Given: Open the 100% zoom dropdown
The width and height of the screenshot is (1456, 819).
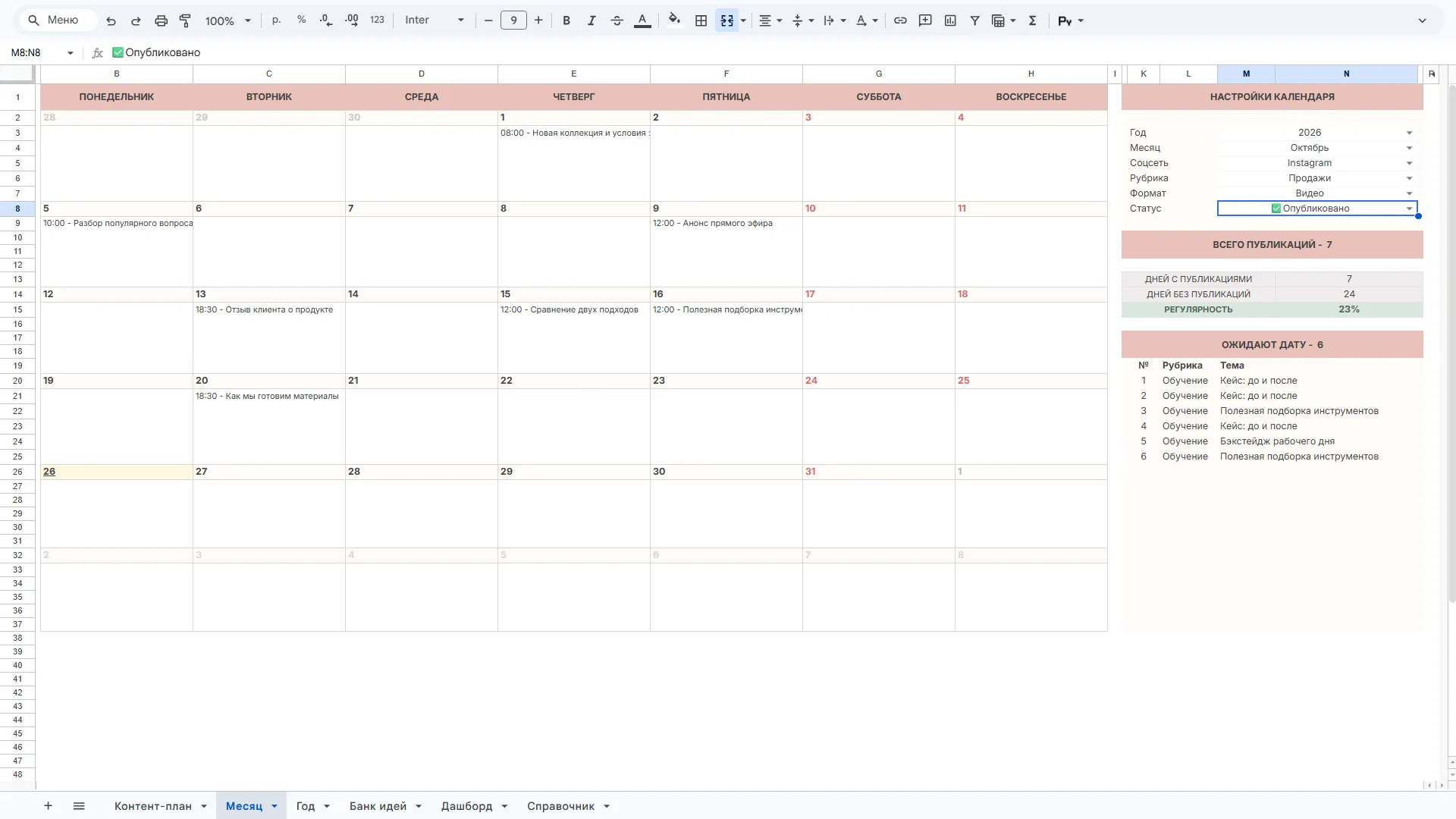Looking at the screenshot, I should pyautogui.click(x=227, y=20).
